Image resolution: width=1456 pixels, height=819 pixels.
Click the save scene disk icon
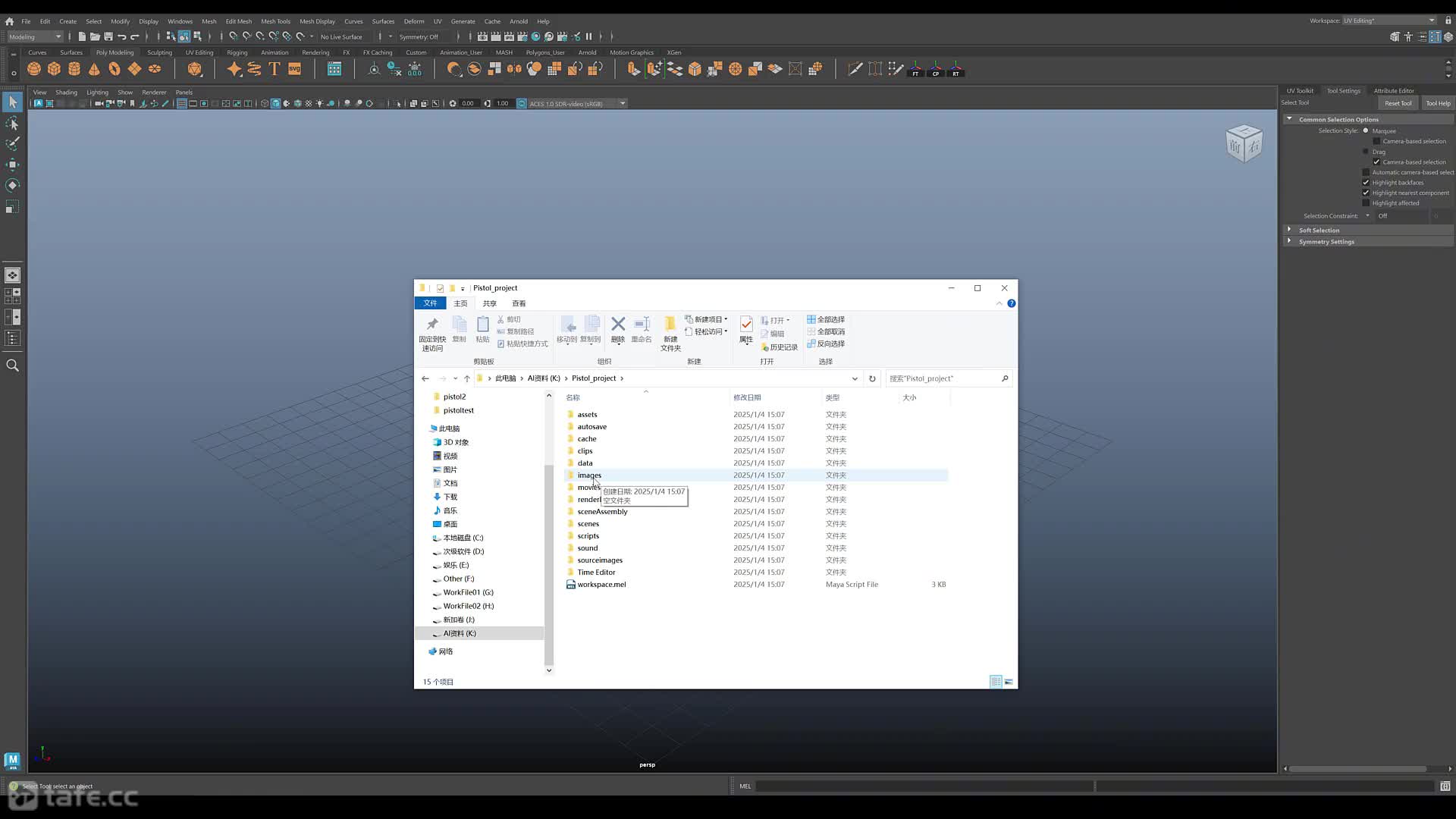(x=108, y=36)
